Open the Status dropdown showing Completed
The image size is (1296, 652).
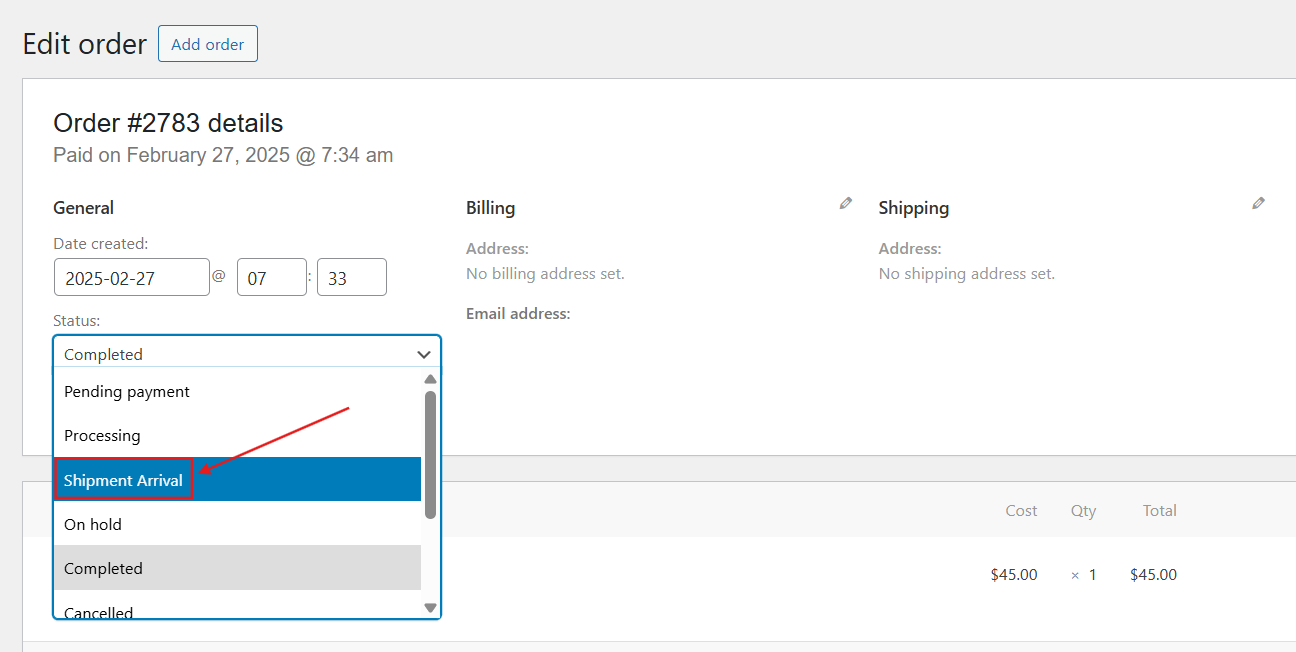pyautogui.click(x=247, y=354)
